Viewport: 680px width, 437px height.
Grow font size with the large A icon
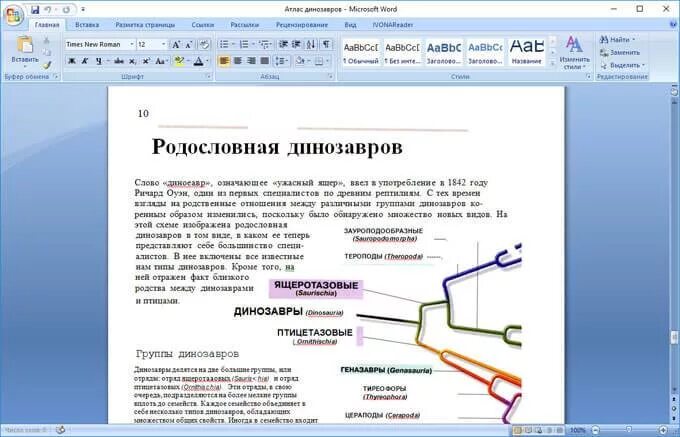point(176,45)
